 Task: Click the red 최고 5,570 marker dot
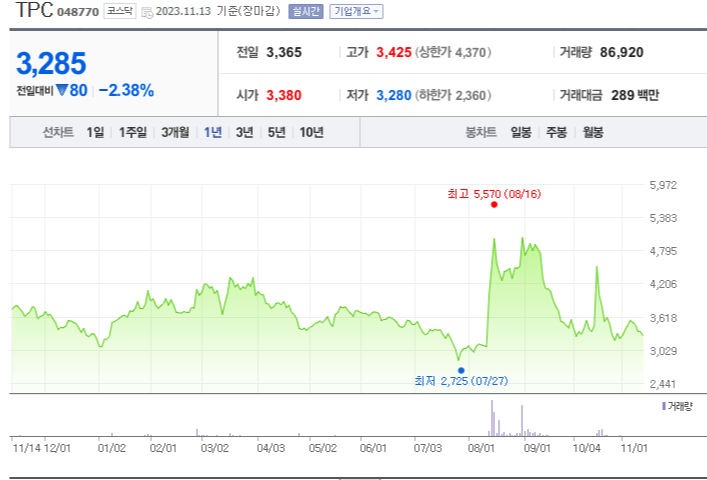click(494, 205)
